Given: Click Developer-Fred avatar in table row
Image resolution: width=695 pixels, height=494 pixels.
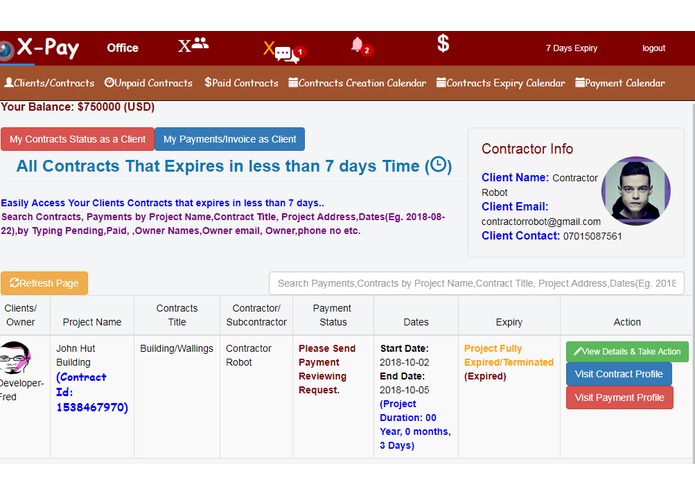Looking at the screenshot, I should (x=16, y=358).
